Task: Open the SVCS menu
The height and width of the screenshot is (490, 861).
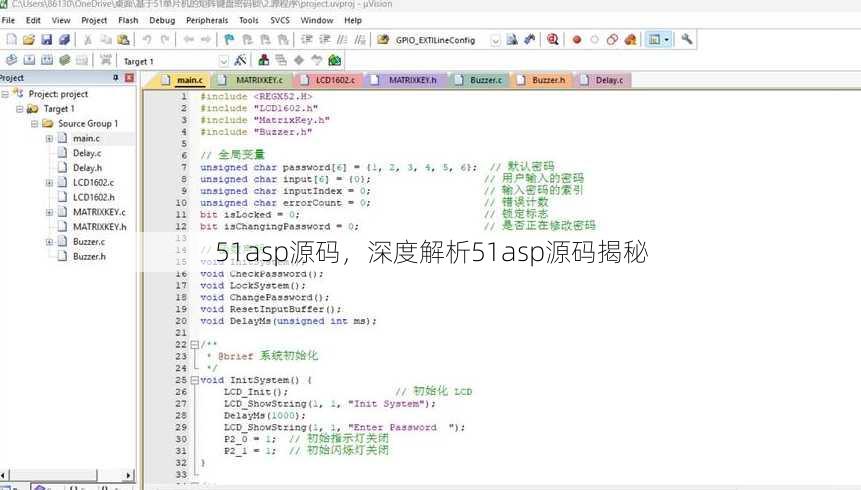Action: tap(279, 20)
